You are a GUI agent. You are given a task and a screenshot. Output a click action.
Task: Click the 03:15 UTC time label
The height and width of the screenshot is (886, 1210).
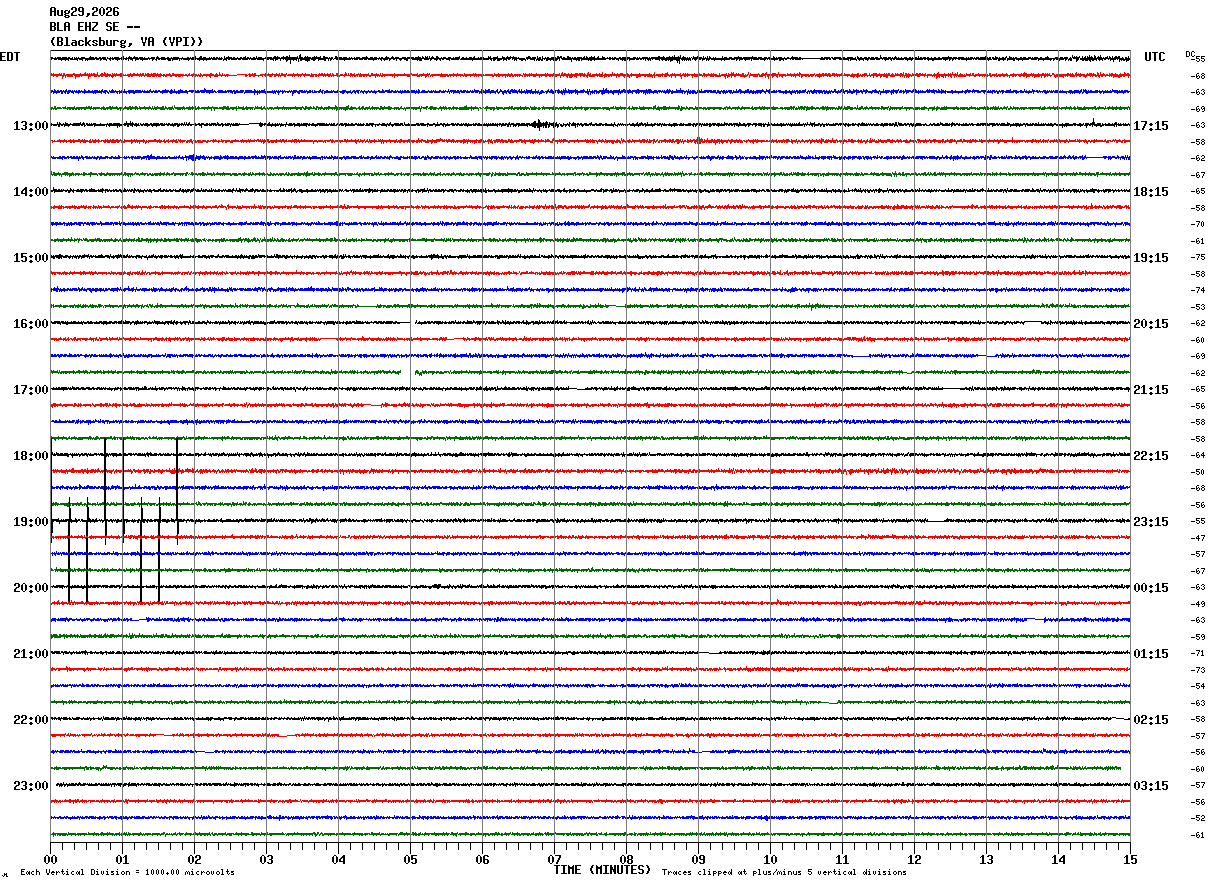1151,786
